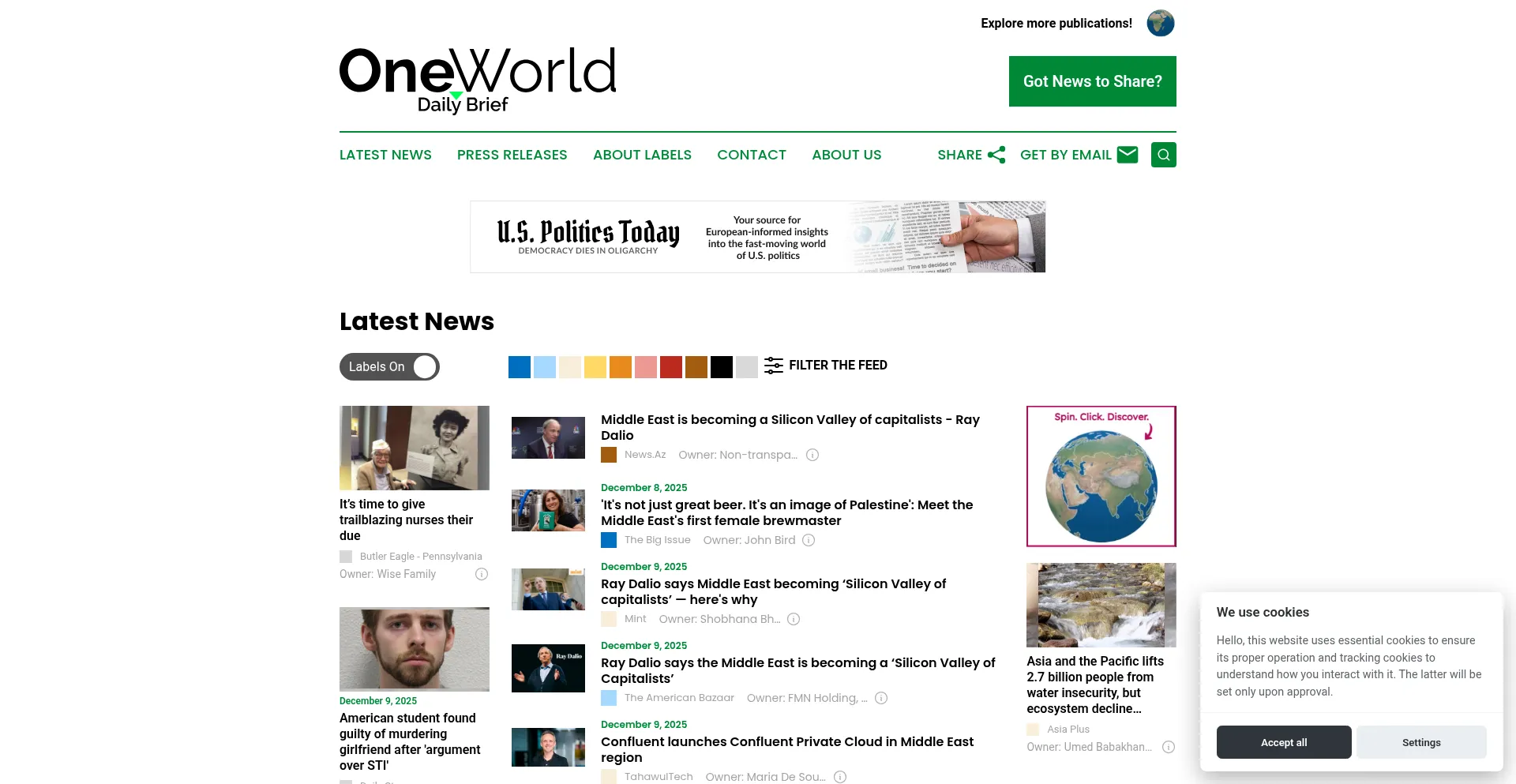Click the light blue square beside The American Bazaar
The image size is (1516, 784).
[x=609, y=698]
